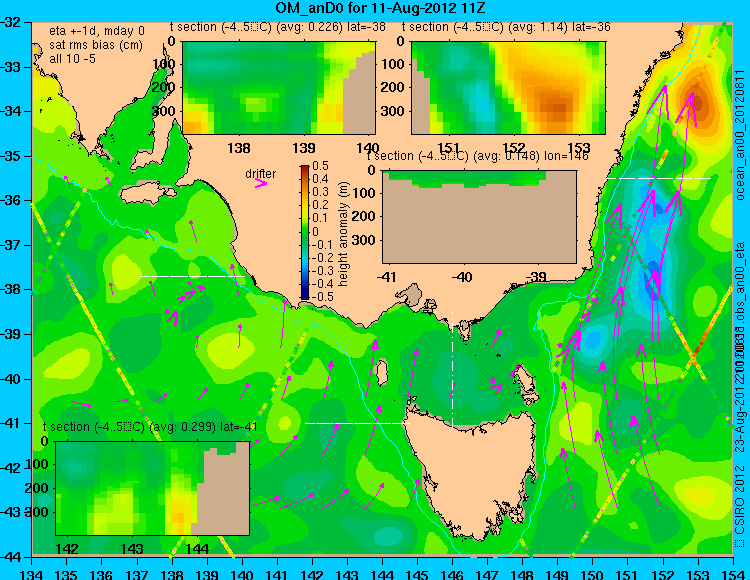This screenshot has height=580, width=750.
Task: Click the longitude tick 143 under lat=-41 inset
Action: tap(132, 549)
